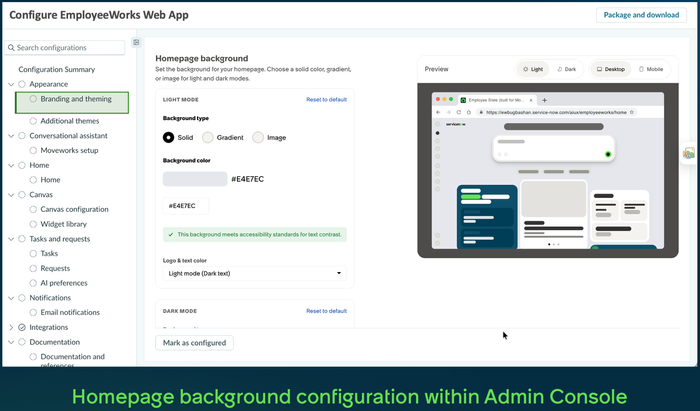700x411 pixels.
Task: Click the #E4E7EC hex input field
Action: tap(186, 206)
